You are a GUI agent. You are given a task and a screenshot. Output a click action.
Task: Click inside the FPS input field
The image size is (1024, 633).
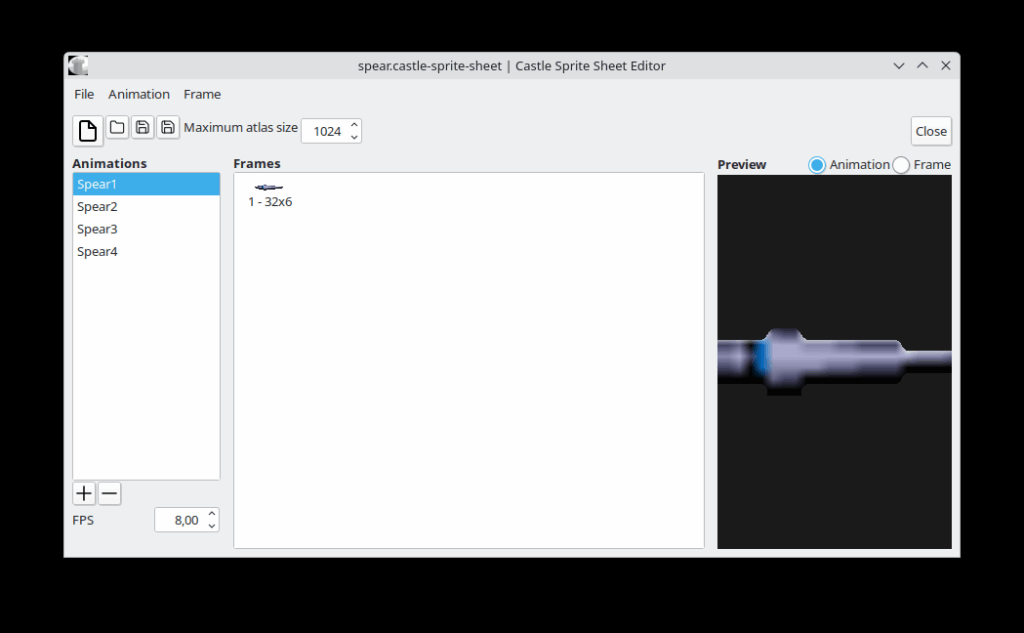coord(180,520)
